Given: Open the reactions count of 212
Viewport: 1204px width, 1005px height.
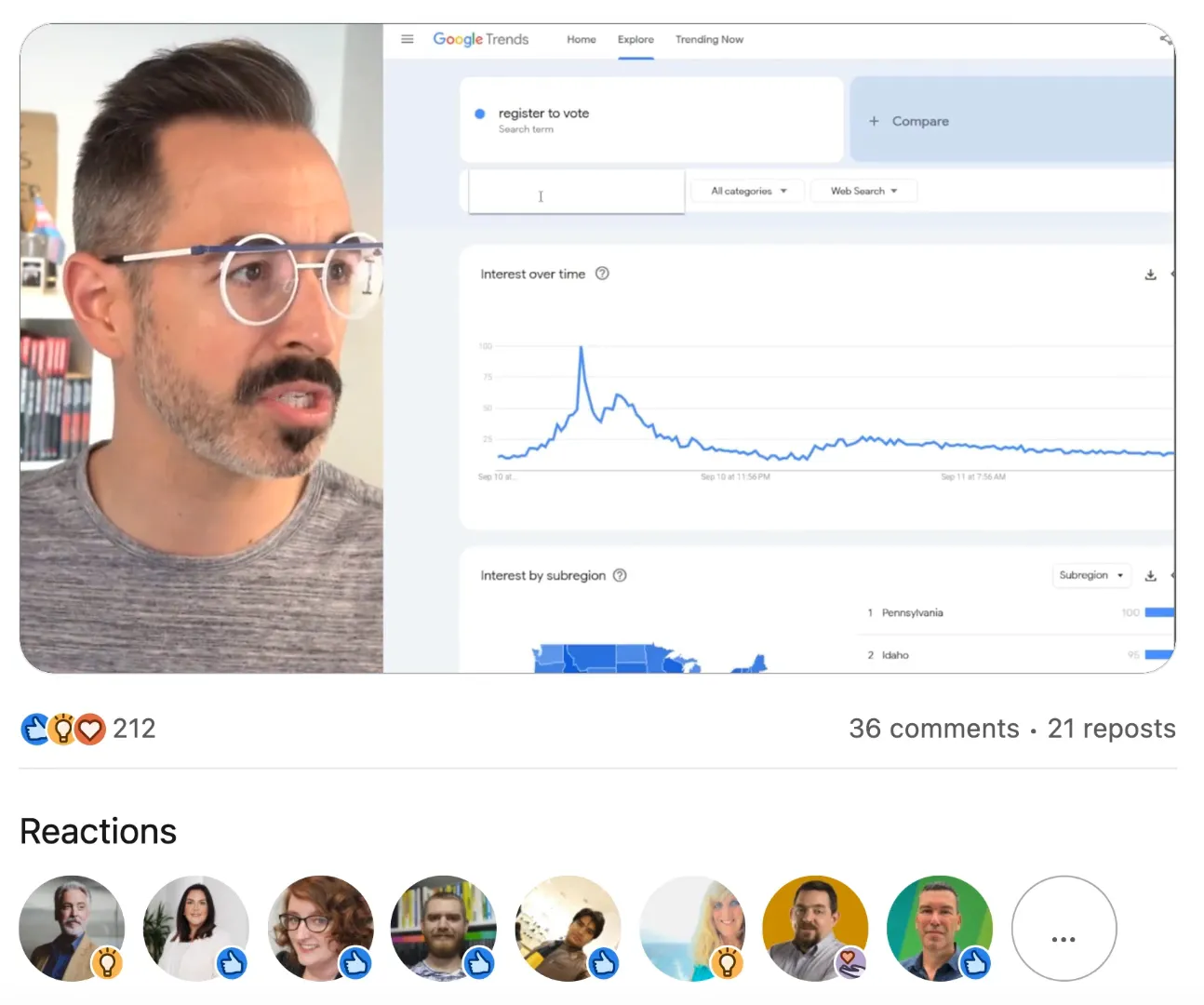Looking at the screenshot, I should (x=134, y=729).
